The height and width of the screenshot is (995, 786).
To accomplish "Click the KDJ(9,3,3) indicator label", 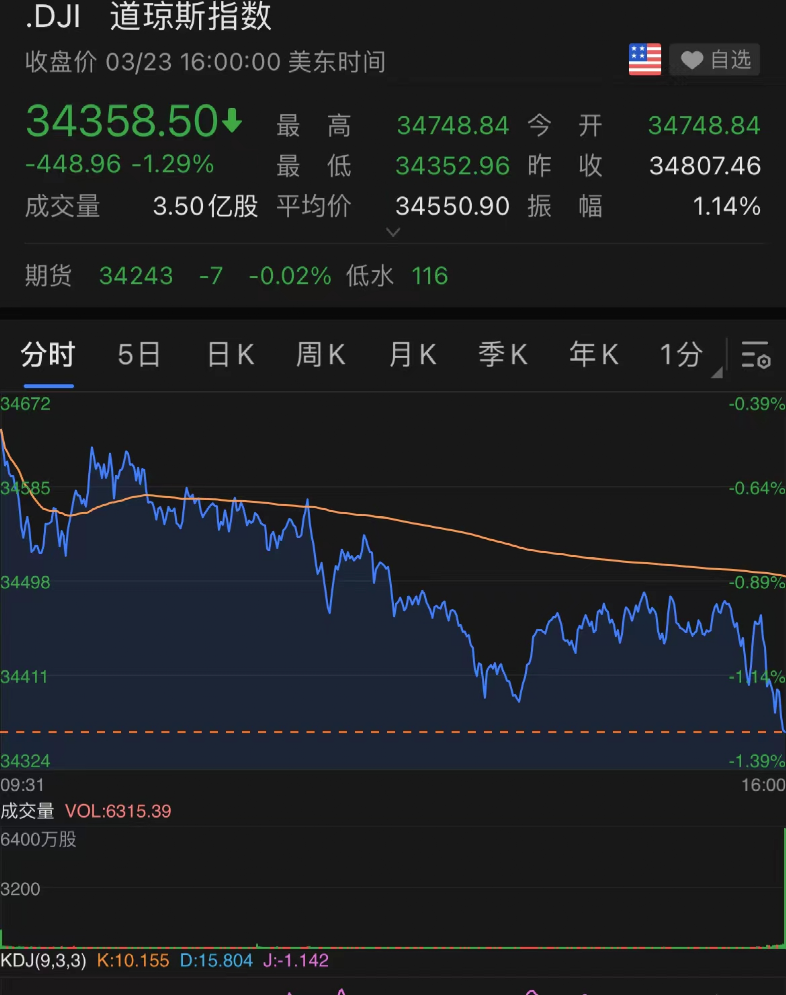I will pos(44,960).
